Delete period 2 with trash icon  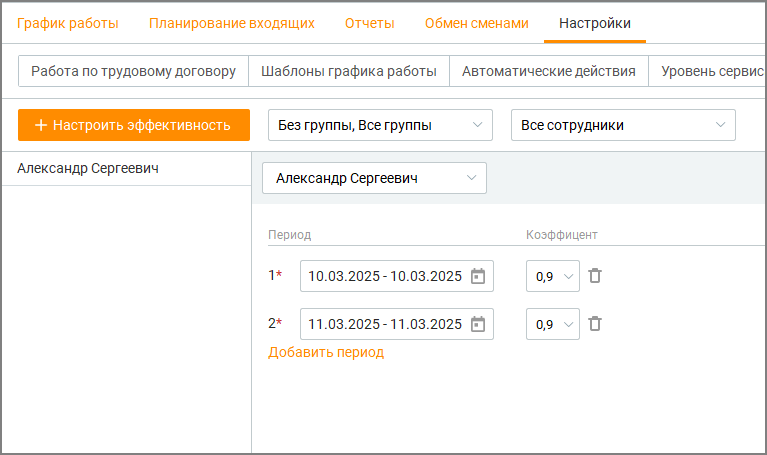595,324
